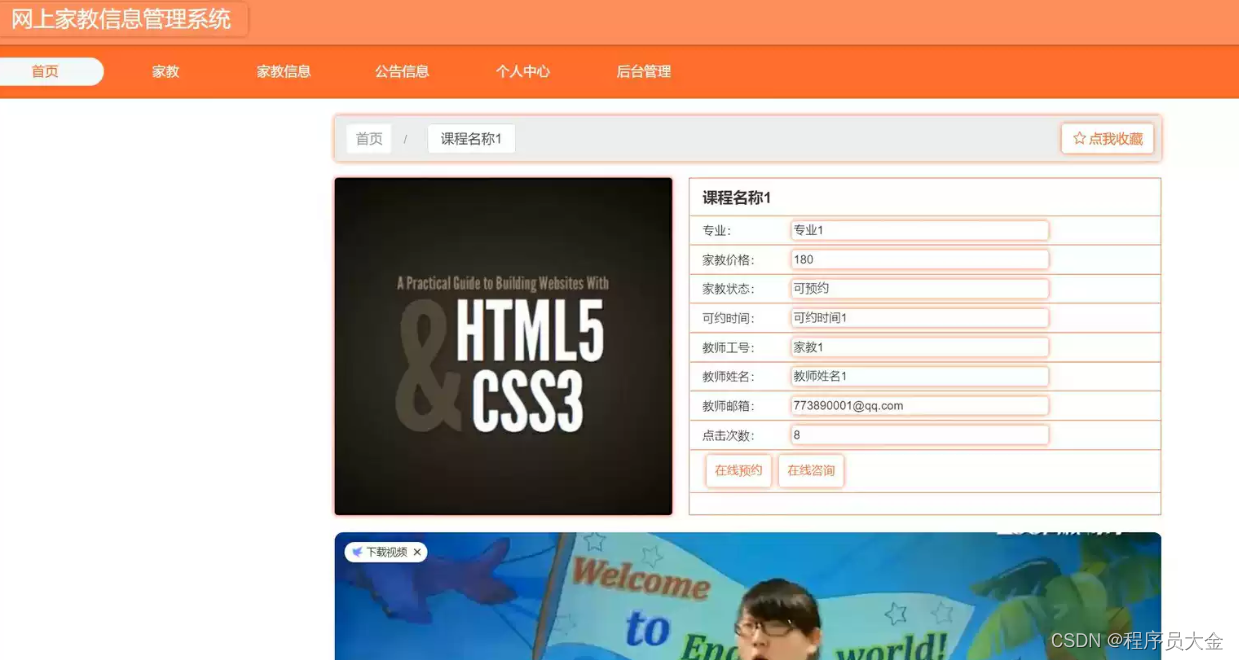Go to 家教信息 in the nav bar
The width and height of the screenshot is (1239, 660).
tap(284, 71)
